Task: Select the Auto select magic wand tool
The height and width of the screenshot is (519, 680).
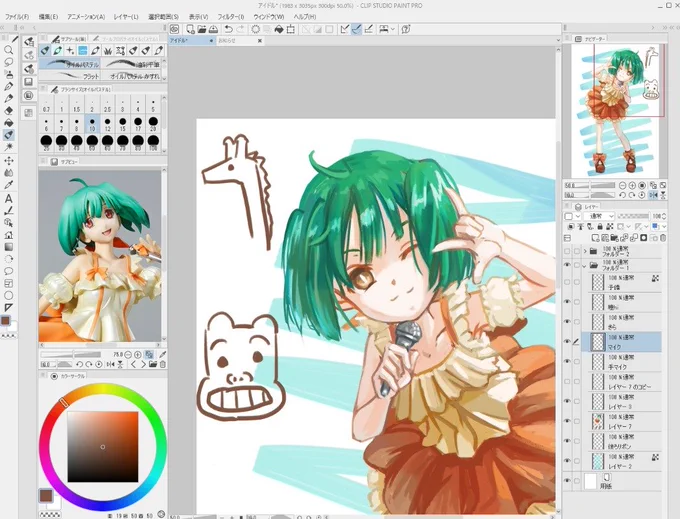Action: [8, 147]
